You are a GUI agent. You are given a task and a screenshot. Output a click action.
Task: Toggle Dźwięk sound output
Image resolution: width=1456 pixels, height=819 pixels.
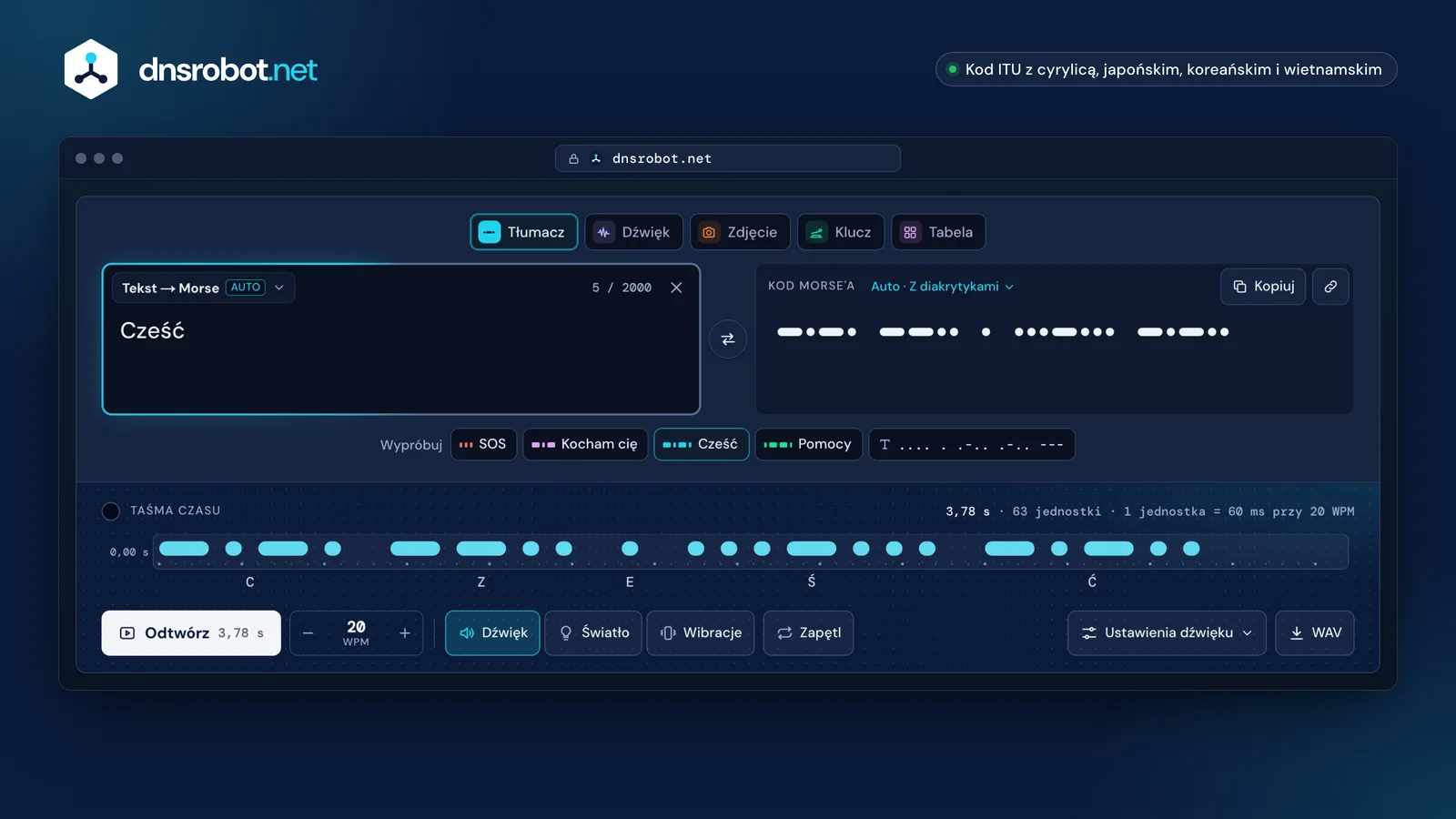492,633
